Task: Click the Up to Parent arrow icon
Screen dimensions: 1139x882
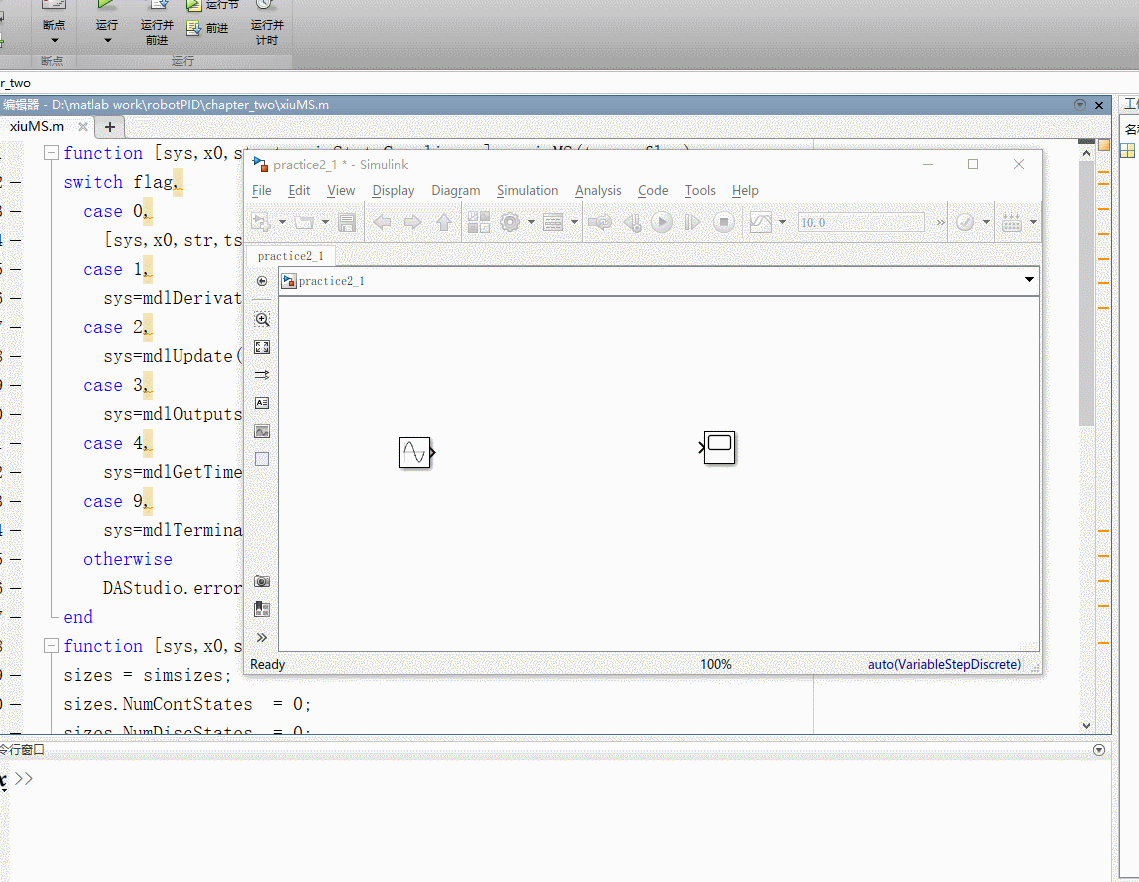Action: tap(443, 222)
